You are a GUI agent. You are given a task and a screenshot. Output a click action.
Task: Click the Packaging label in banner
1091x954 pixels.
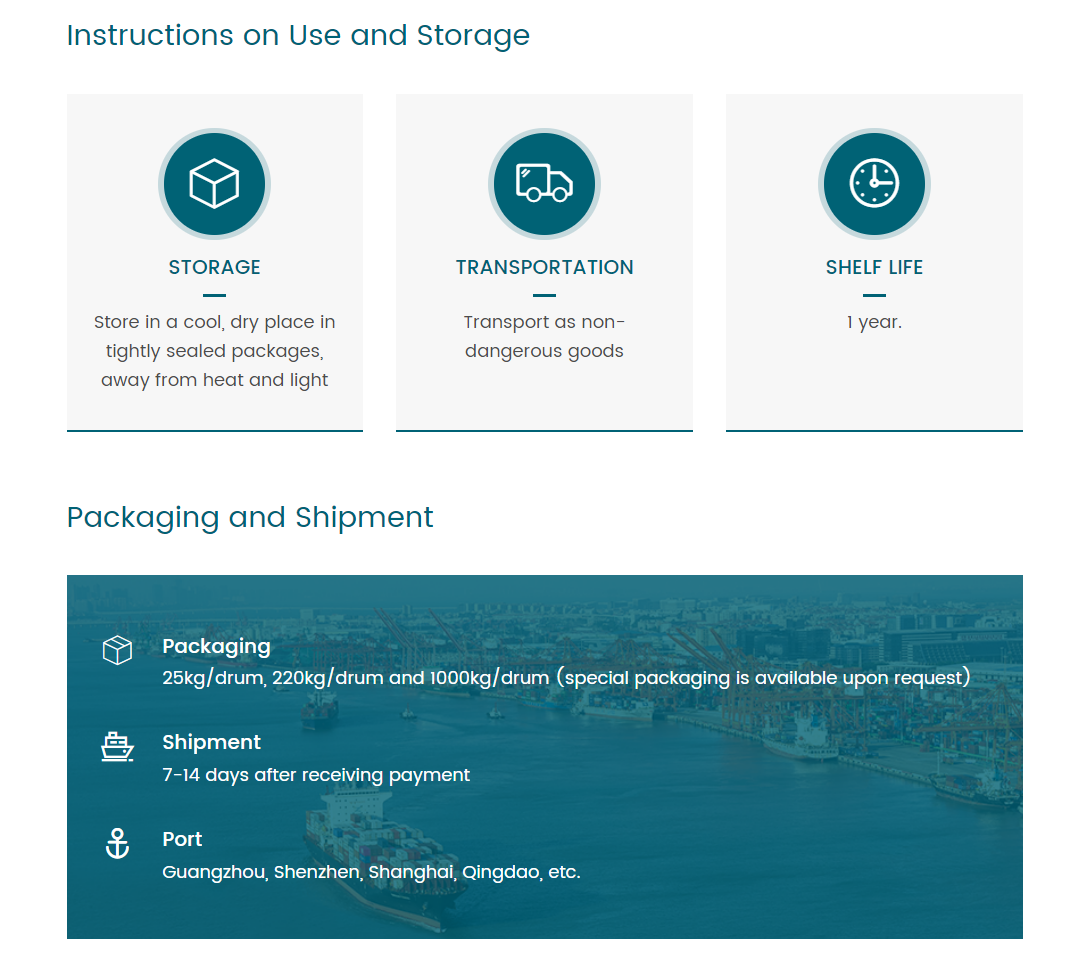(216, 646)
